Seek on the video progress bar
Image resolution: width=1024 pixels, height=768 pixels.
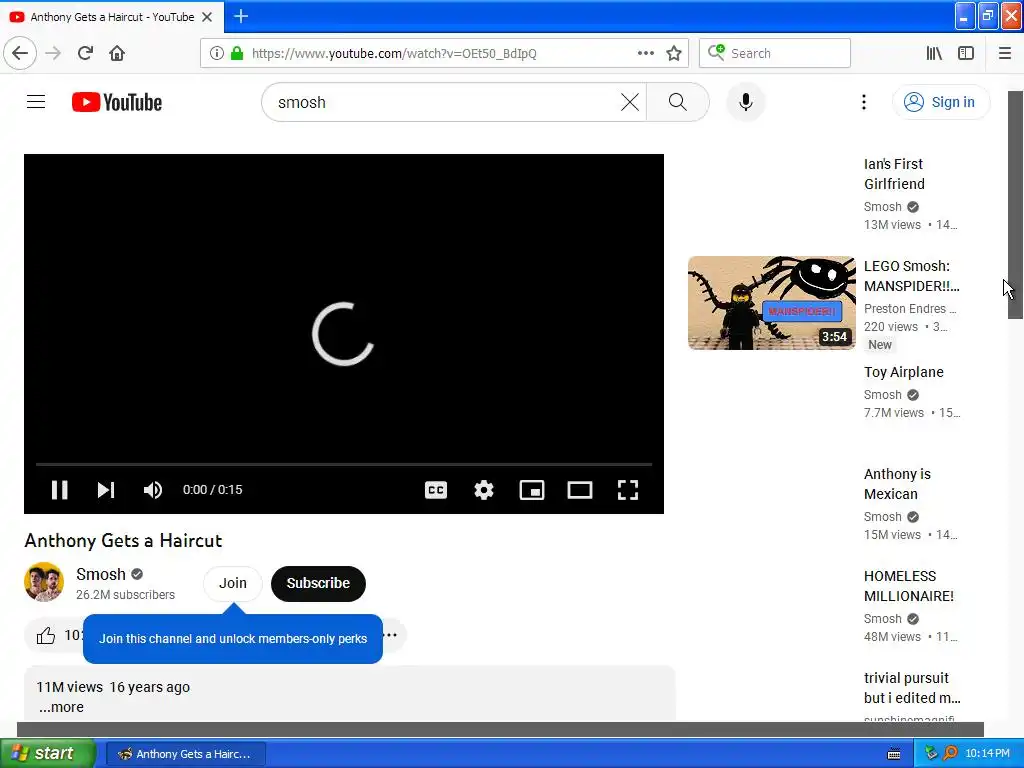tap(344, 464)
